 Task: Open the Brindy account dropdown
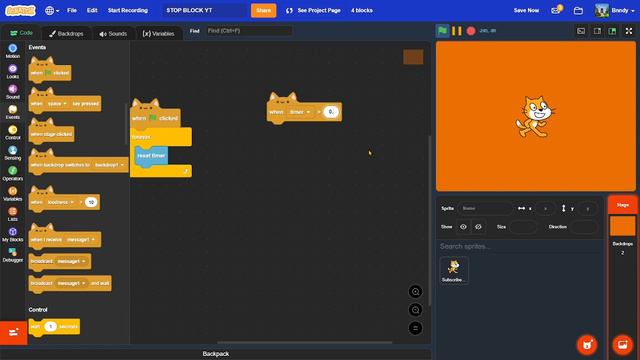[x=615, y=10]
